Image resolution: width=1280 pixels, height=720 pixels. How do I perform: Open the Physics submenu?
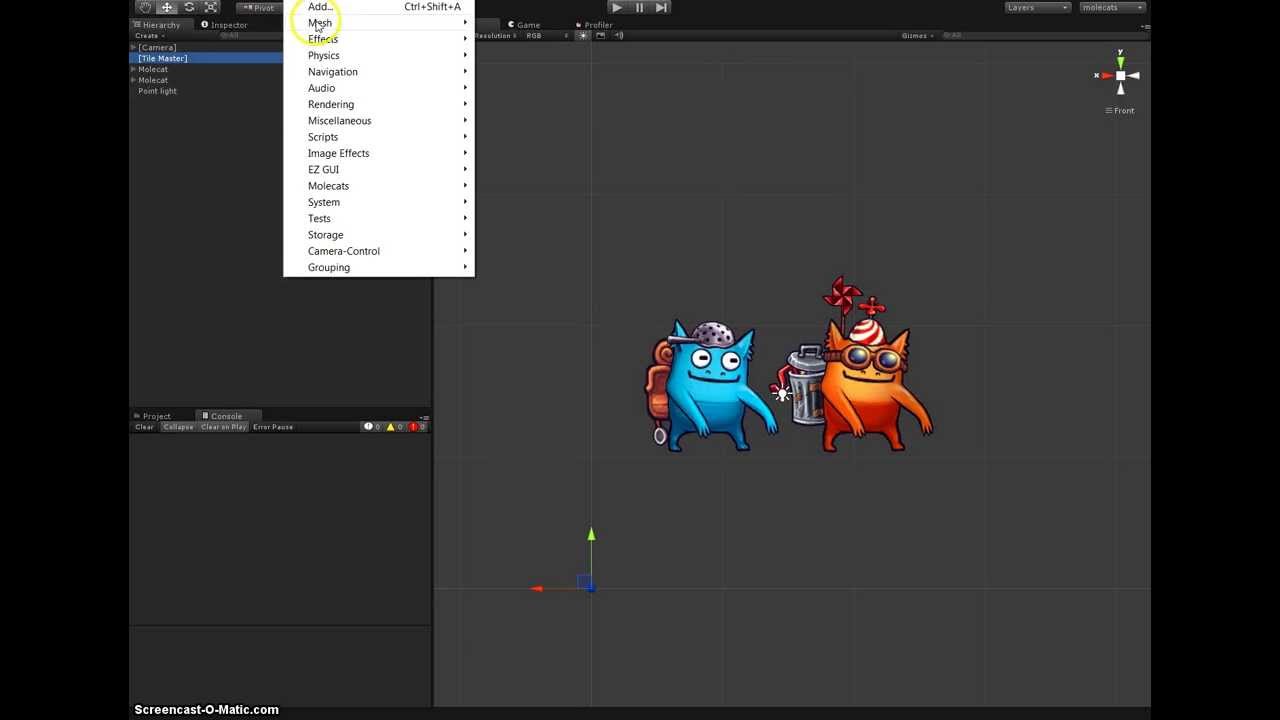click(378, 55)
